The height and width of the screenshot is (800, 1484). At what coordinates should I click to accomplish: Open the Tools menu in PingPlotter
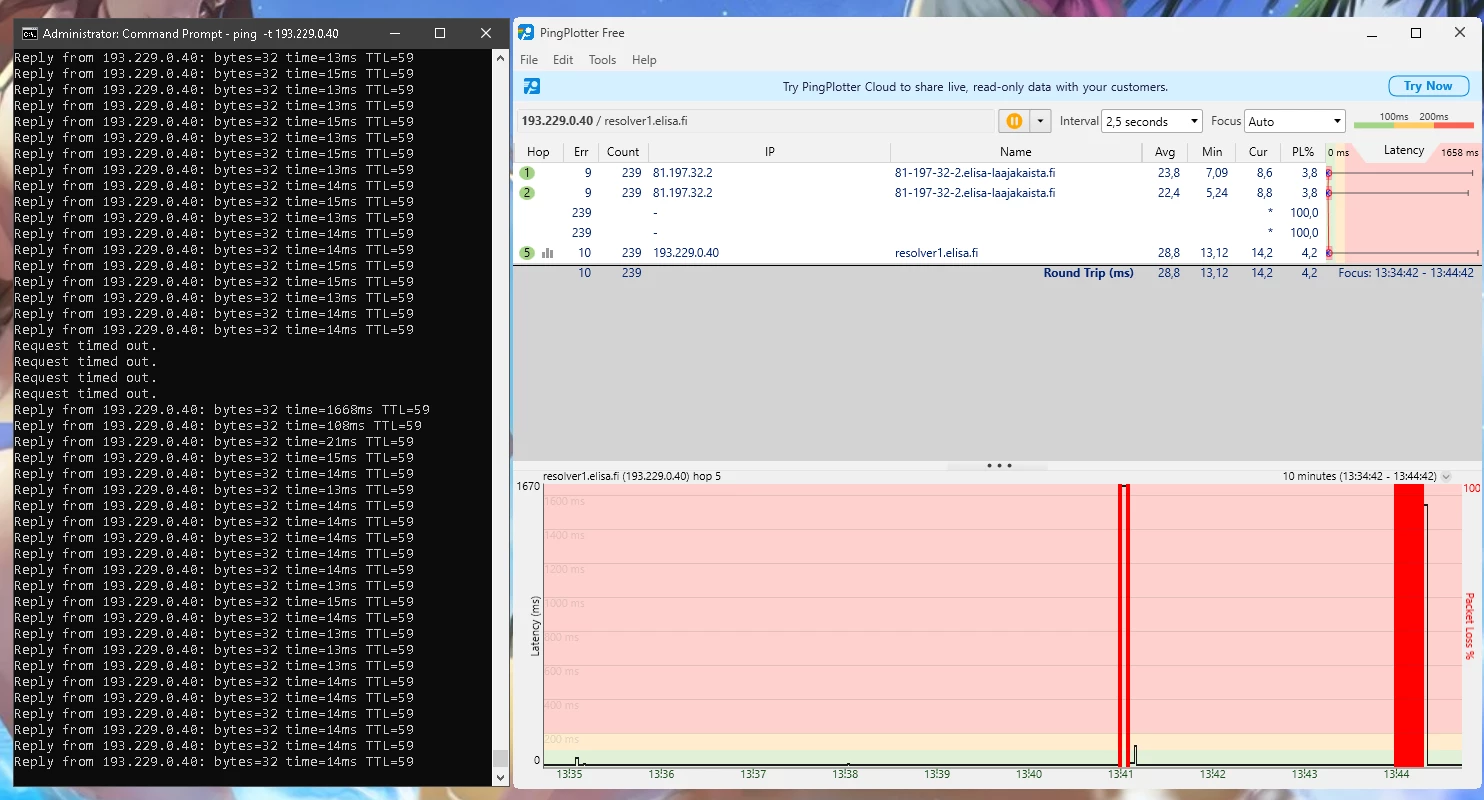(602, 60)
